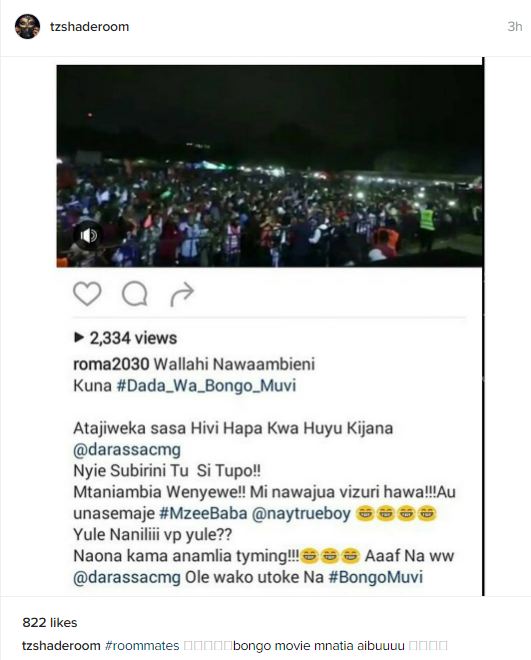The width and height of the screenshot is (531, 660).
Task: Toggle the video sound speaker icon
Action: click(x=88, y=235)
